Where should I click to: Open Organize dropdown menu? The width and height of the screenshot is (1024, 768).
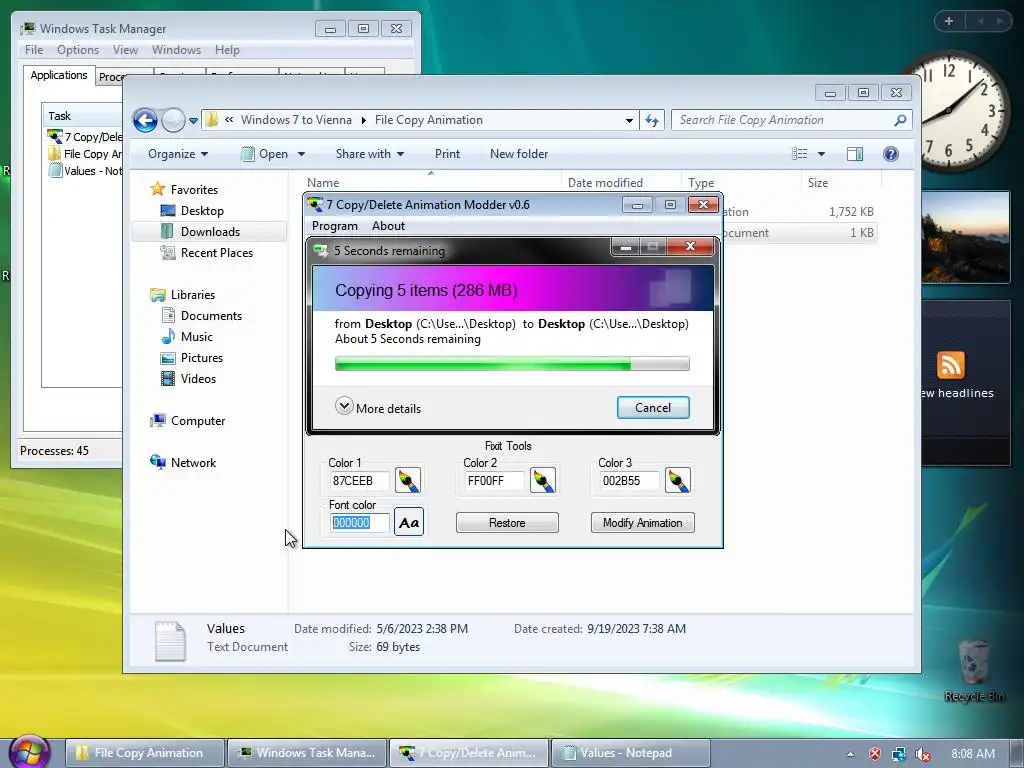point(178,154)
